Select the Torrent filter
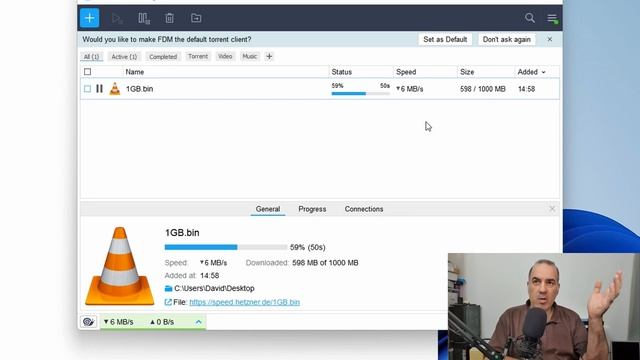Viewport: 640px width, 360px height. point(198,56)
